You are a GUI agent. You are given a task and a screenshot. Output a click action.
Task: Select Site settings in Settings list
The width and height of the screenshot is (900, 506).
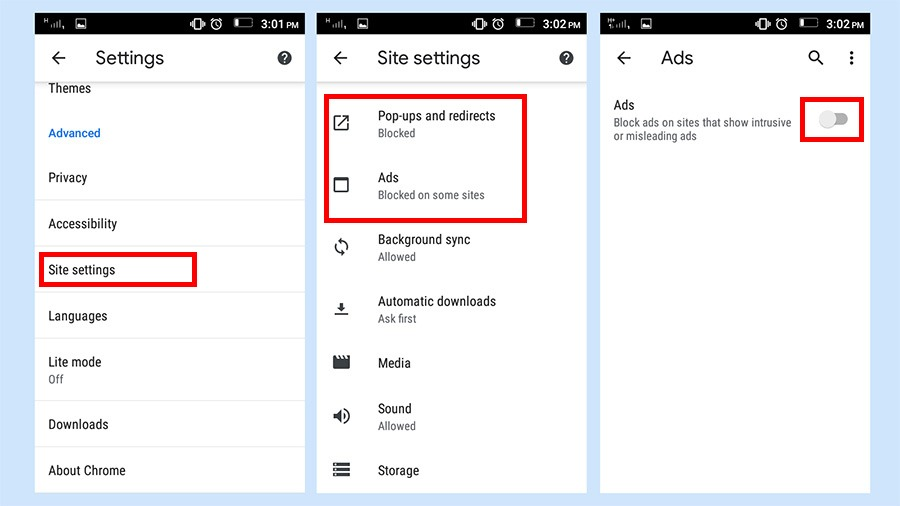pyautogui.click(x=170, y=270)
